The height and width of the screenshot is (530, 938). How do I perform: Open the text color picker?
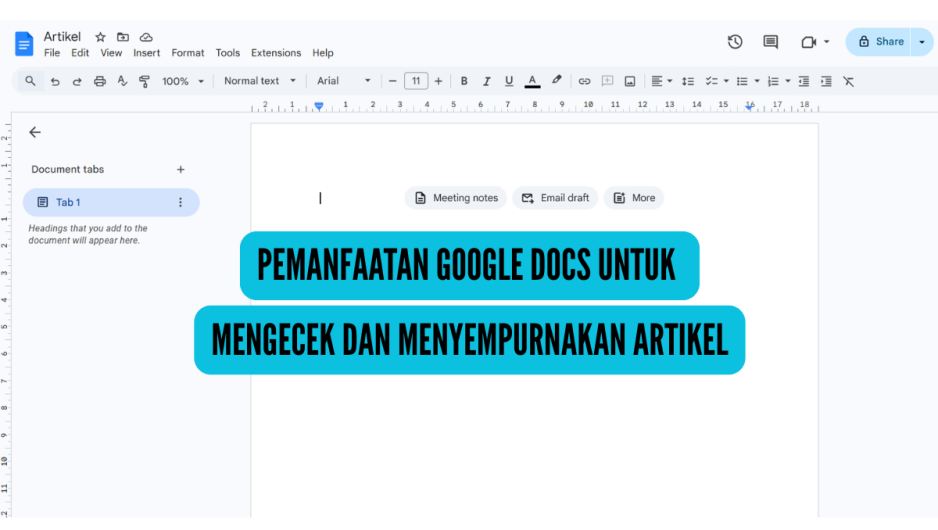(x=532, y=81)
